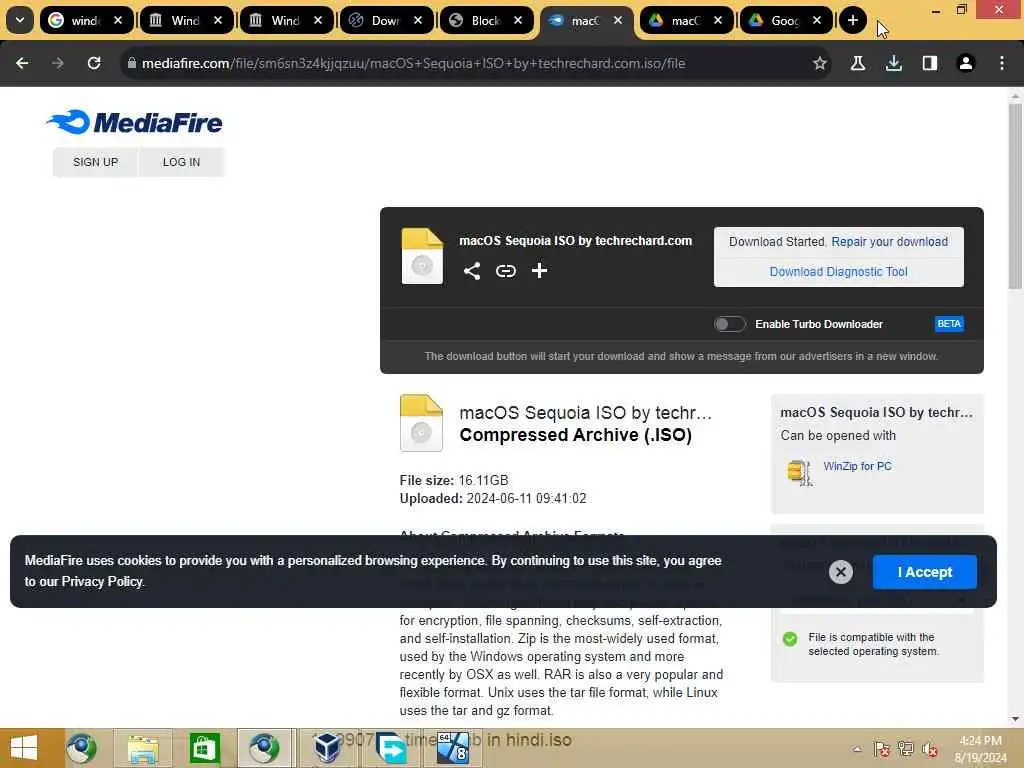
Task: Close the 'Block' tab
Action: (x=518, y=20)
